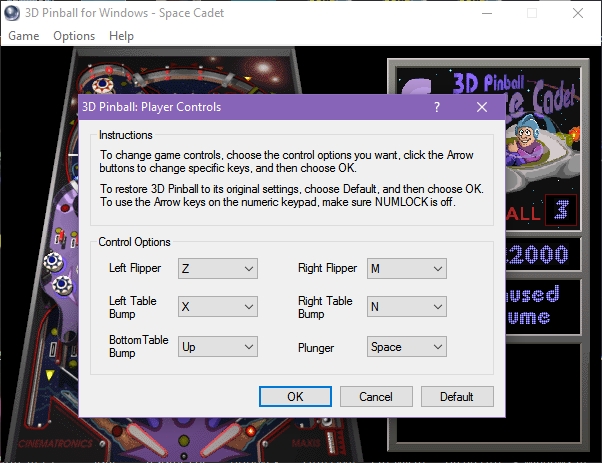The width and height of the screenshot is (602, 463).
Task: Click the pinball app icon in title bar
Action: pos(12,13)
